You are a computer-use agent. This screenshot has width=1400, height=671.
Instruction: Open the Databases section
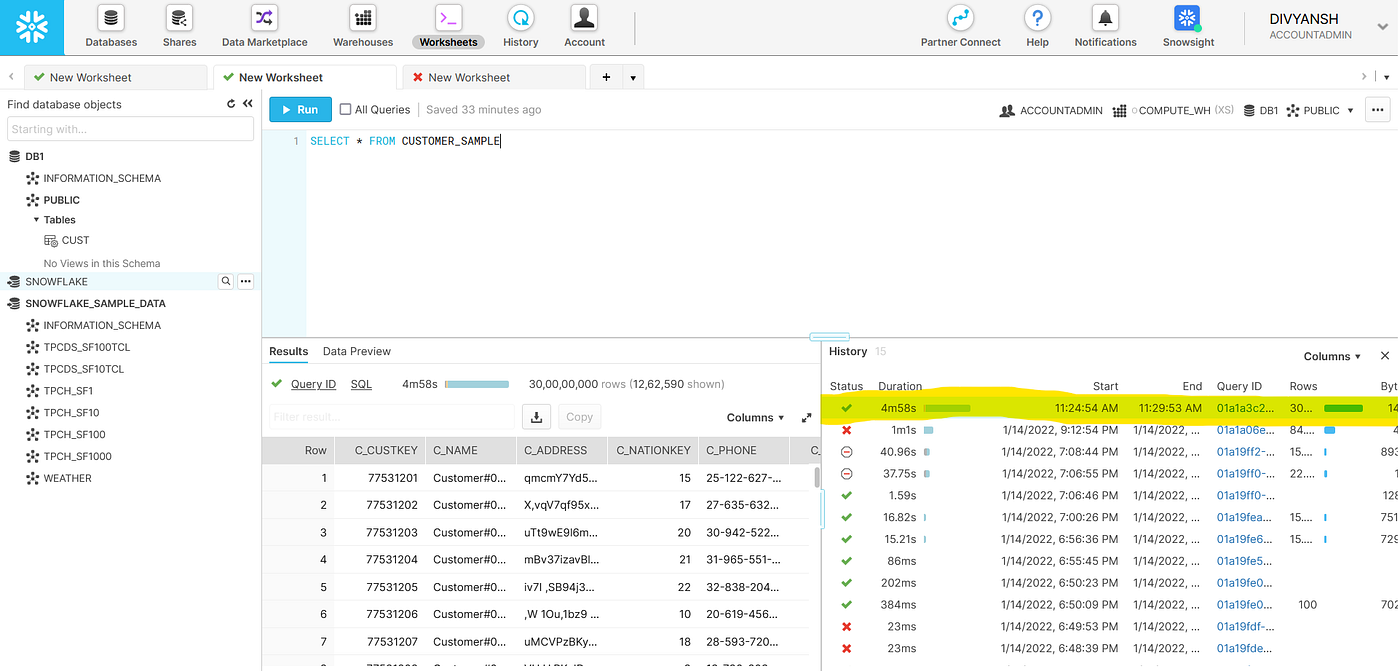click(110, 25)
